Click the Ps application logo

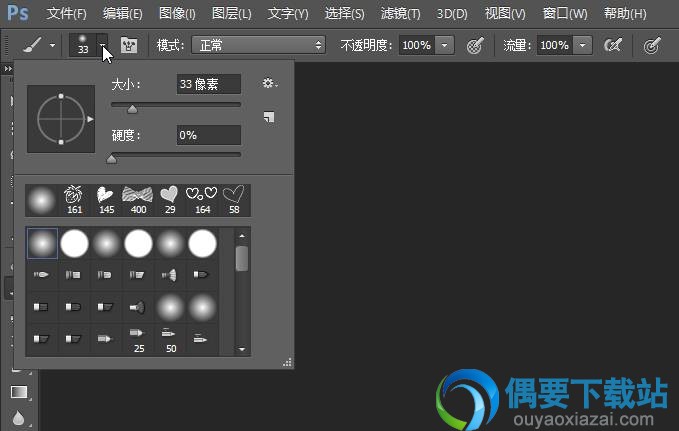click(x=18, y=13)
